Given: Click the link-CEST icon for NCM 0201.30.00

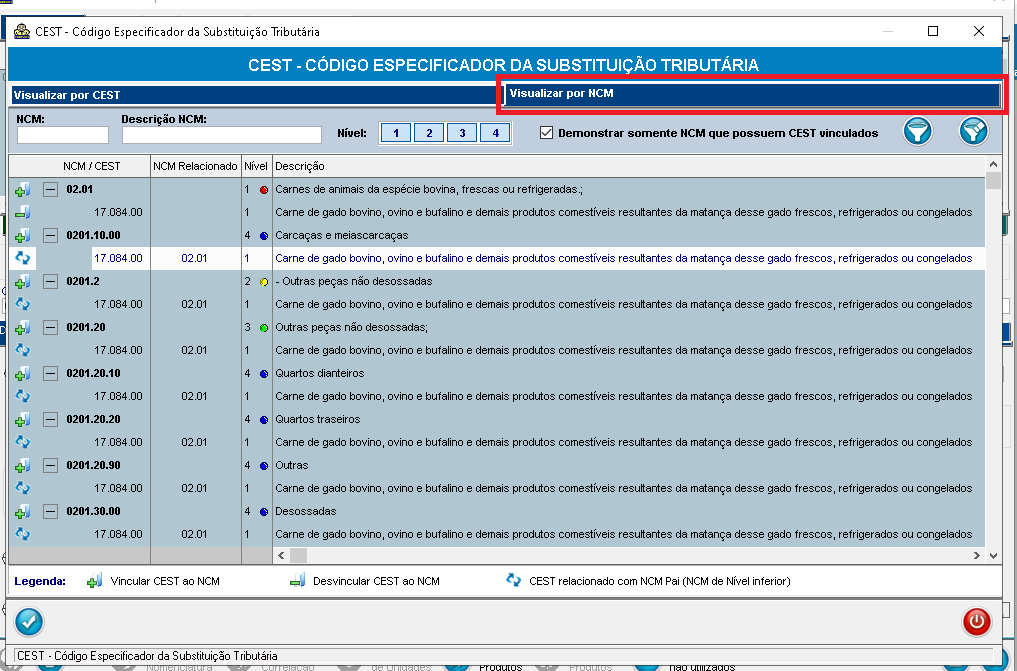Looking at the screenshot, I should pyautogui.click(x=23, y=512).
